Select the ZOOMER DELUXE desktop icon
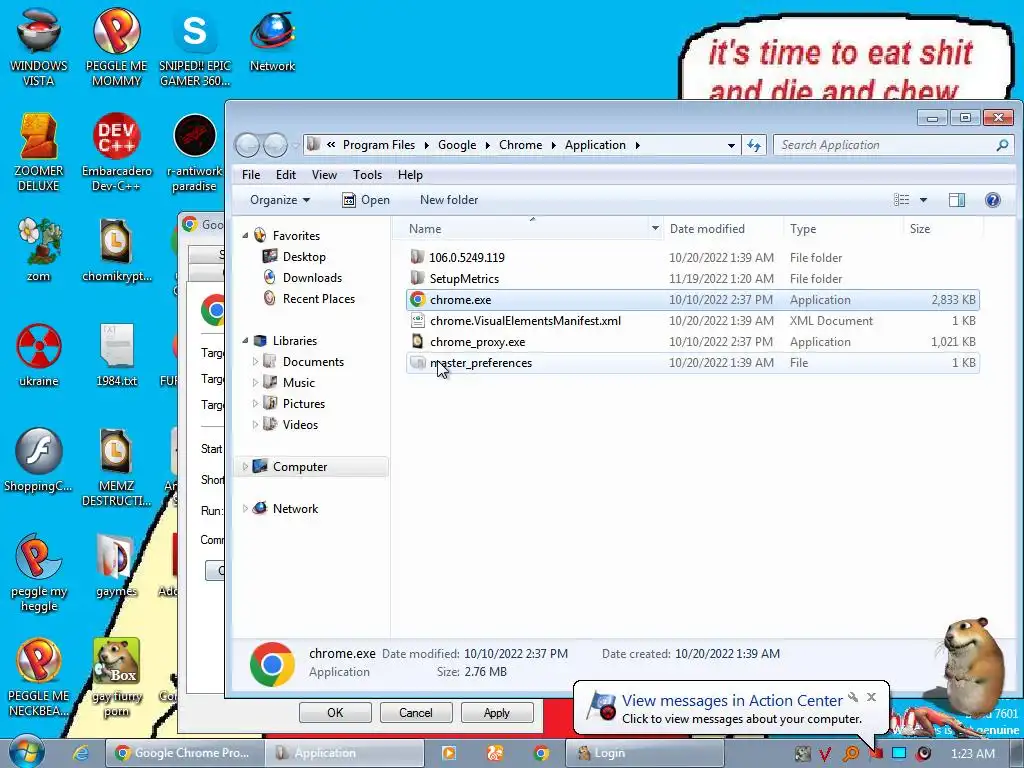This screenshot has width=1024, height=768. pos(39,152)
